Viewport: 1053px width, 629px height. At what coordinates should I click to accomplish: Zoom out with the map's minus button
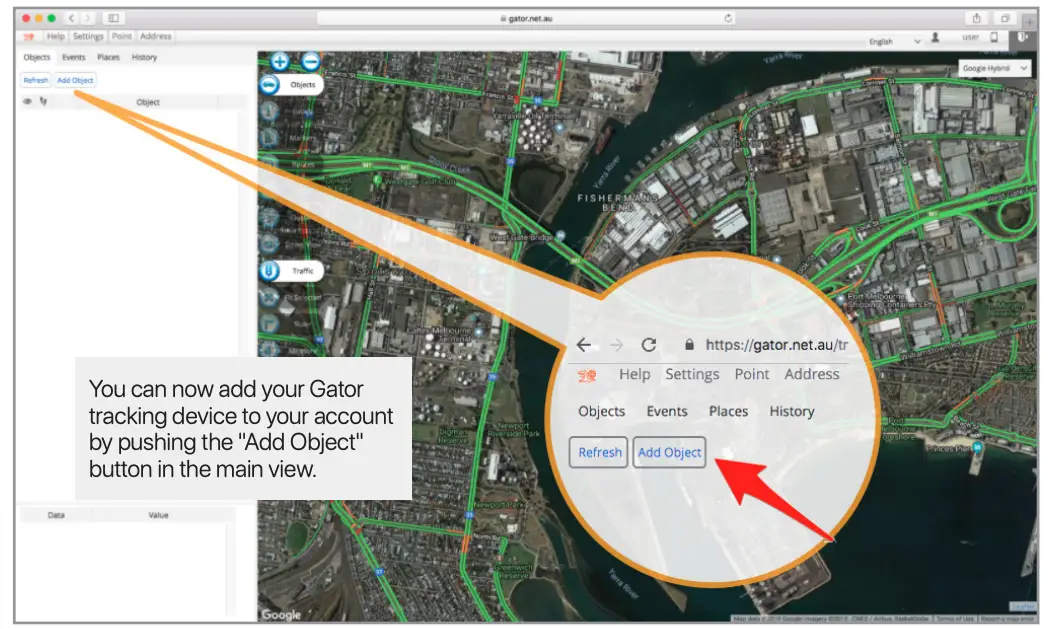pos(310,62)
